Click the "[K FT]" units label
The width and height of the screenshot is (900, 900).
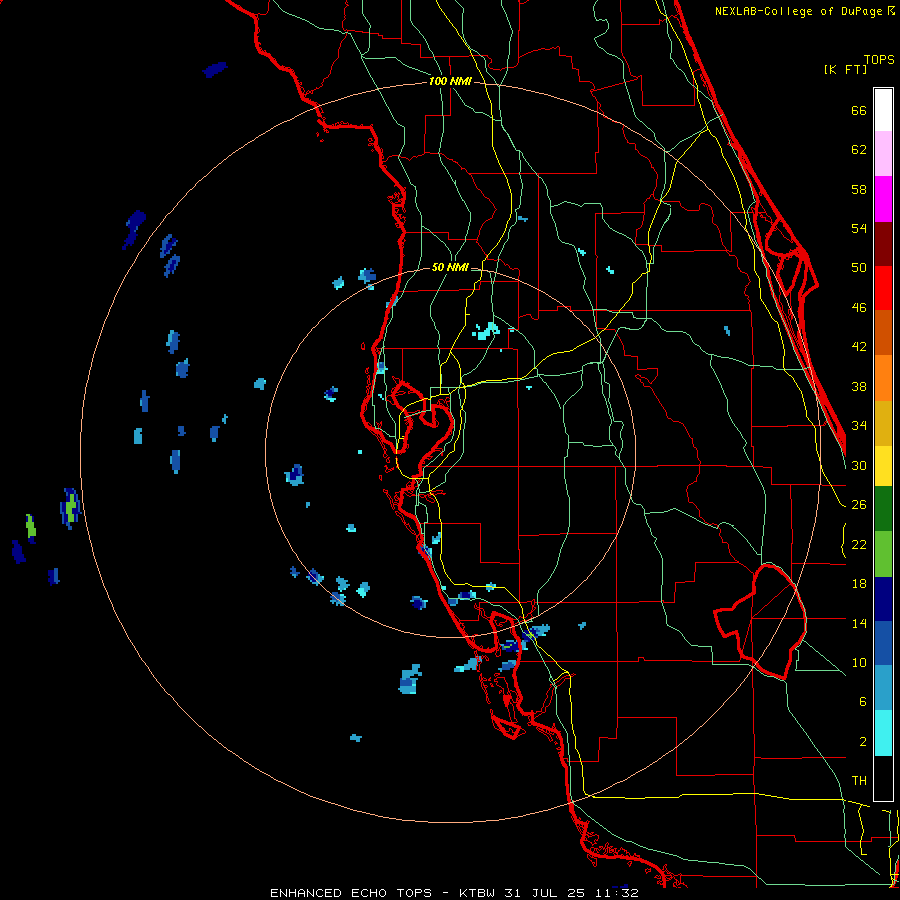tap(845, 69)
